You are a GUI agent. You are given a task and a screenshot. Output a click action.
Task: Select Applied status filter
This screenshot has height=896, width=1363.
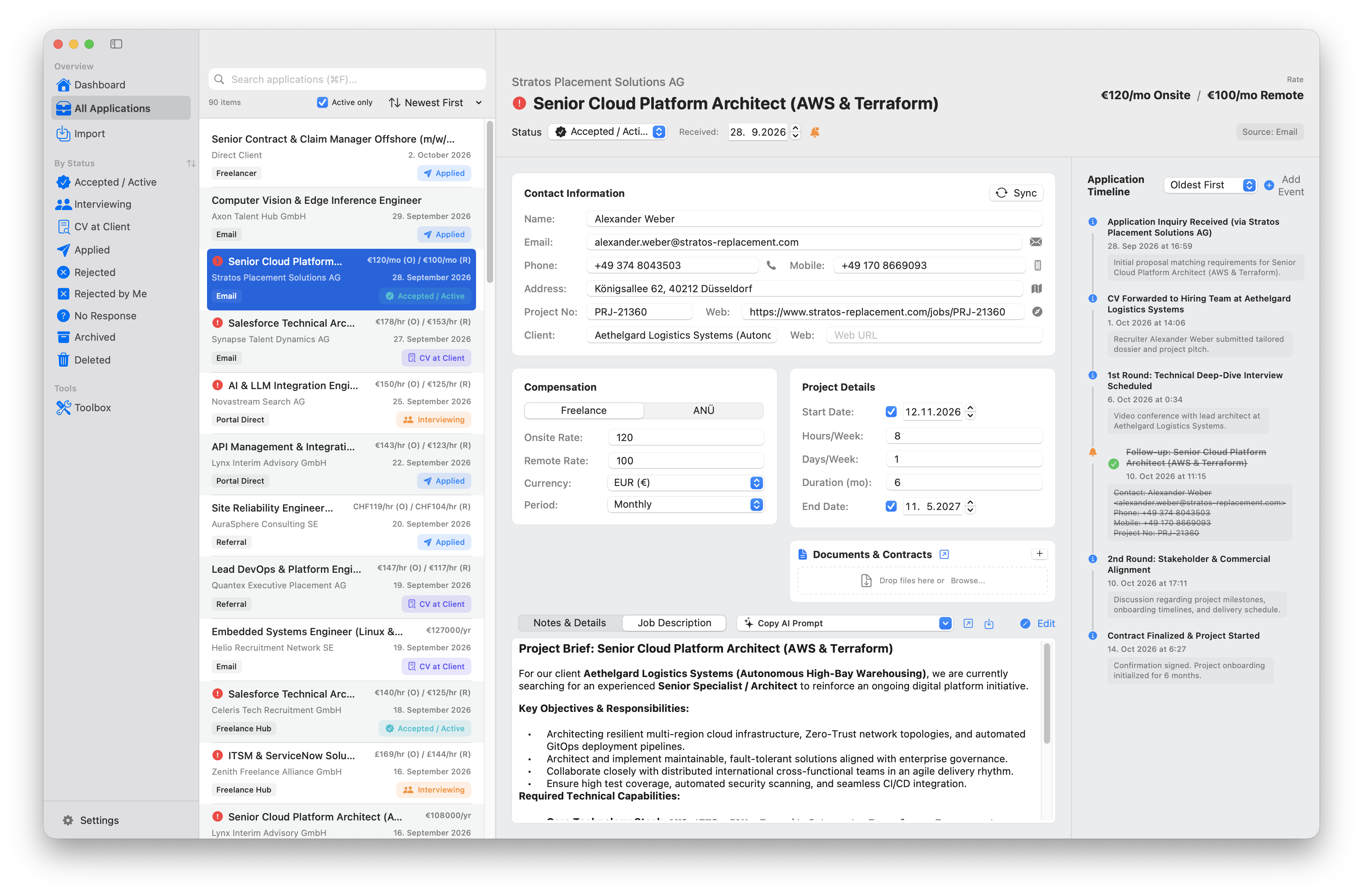click(x=121, y=250)
